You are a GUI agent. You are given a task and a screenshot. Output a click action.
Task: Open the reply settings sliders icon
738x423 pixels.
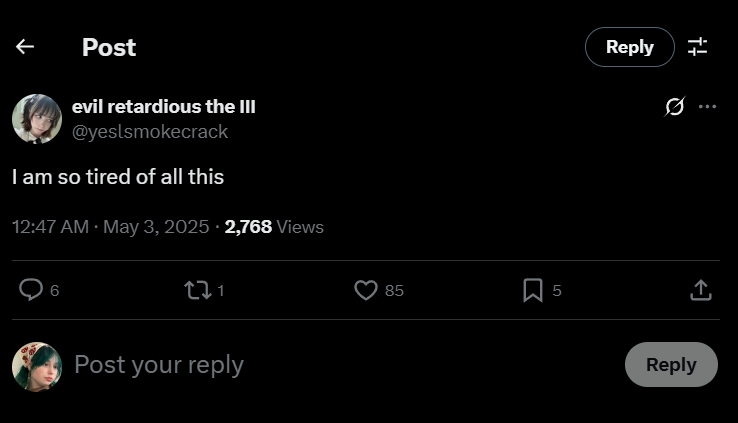697,47
